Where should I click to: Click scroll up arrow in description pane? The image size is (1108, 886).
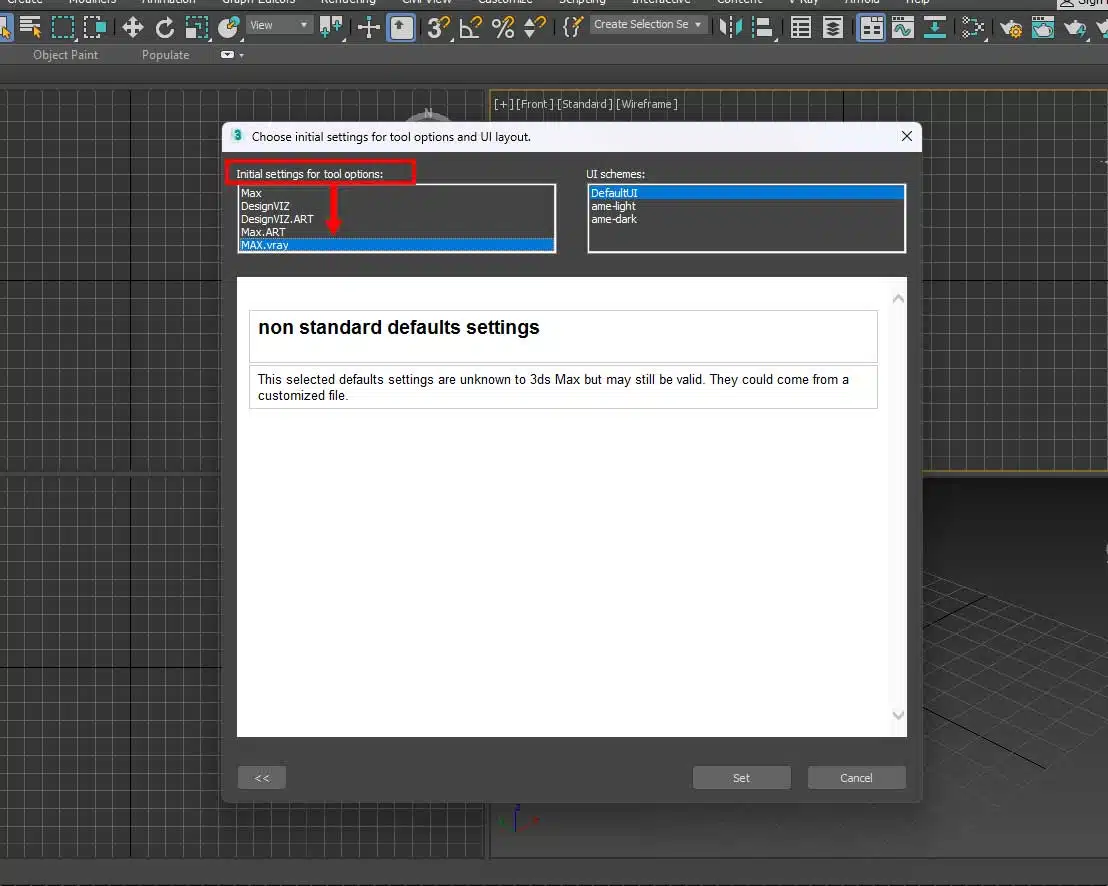[898, 299]
